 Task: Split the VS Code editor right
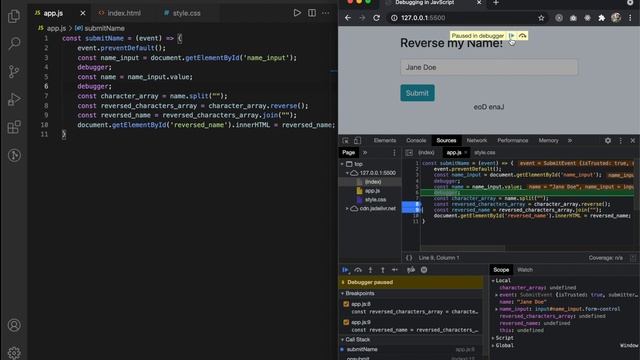[x=312, y=13]
